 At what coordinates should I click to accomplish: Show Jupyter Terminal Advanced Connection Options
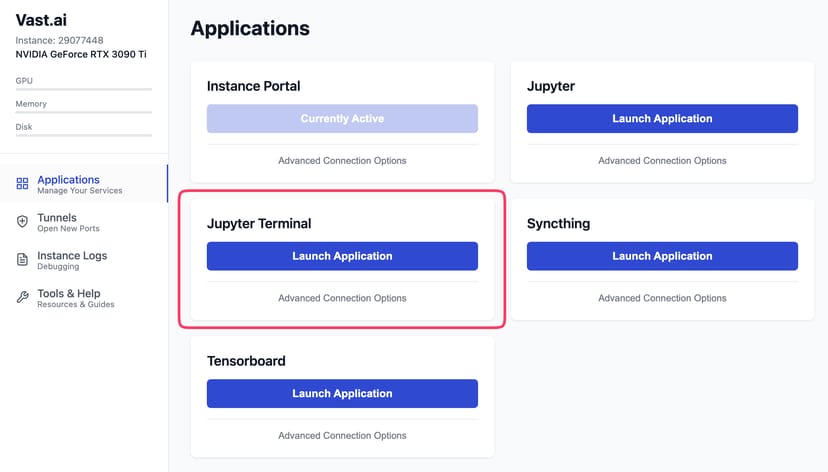coord(342,298)
